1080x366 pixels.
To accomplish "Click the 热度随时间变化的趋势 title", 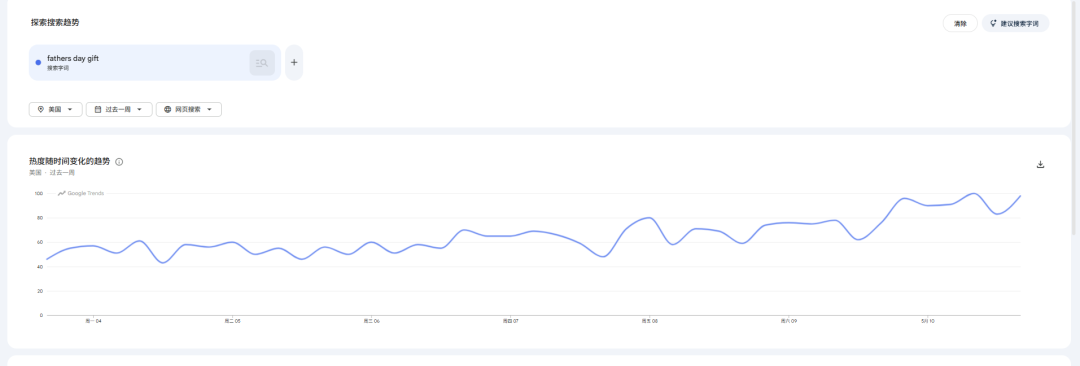I will (70, 161).
